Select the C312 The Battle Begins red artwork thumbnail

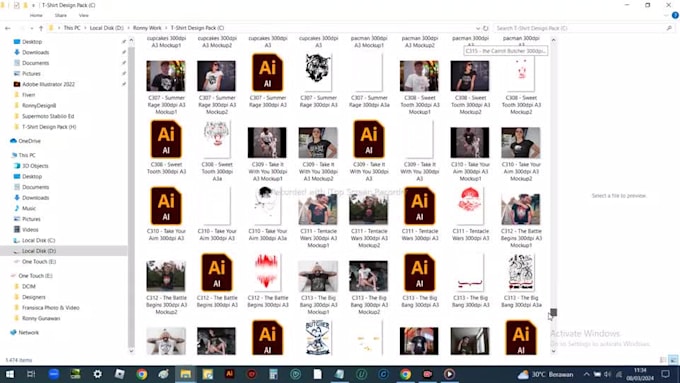click(x=267, y=272)
